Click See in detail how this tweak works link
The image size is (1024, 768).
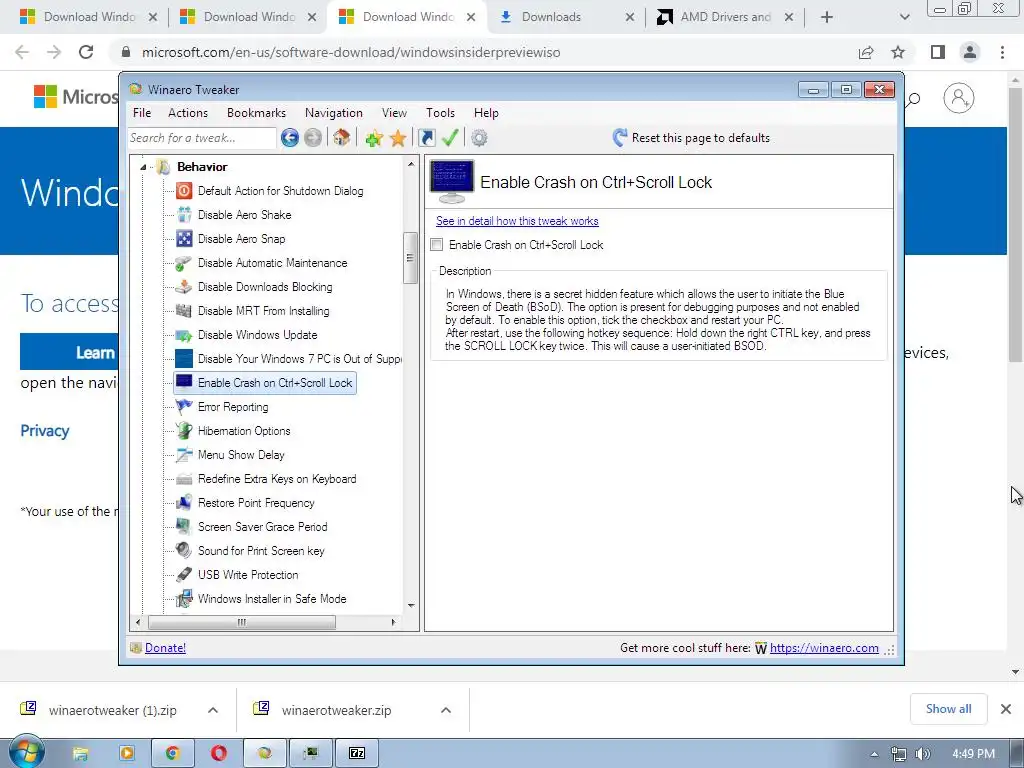tap(517, 221)
